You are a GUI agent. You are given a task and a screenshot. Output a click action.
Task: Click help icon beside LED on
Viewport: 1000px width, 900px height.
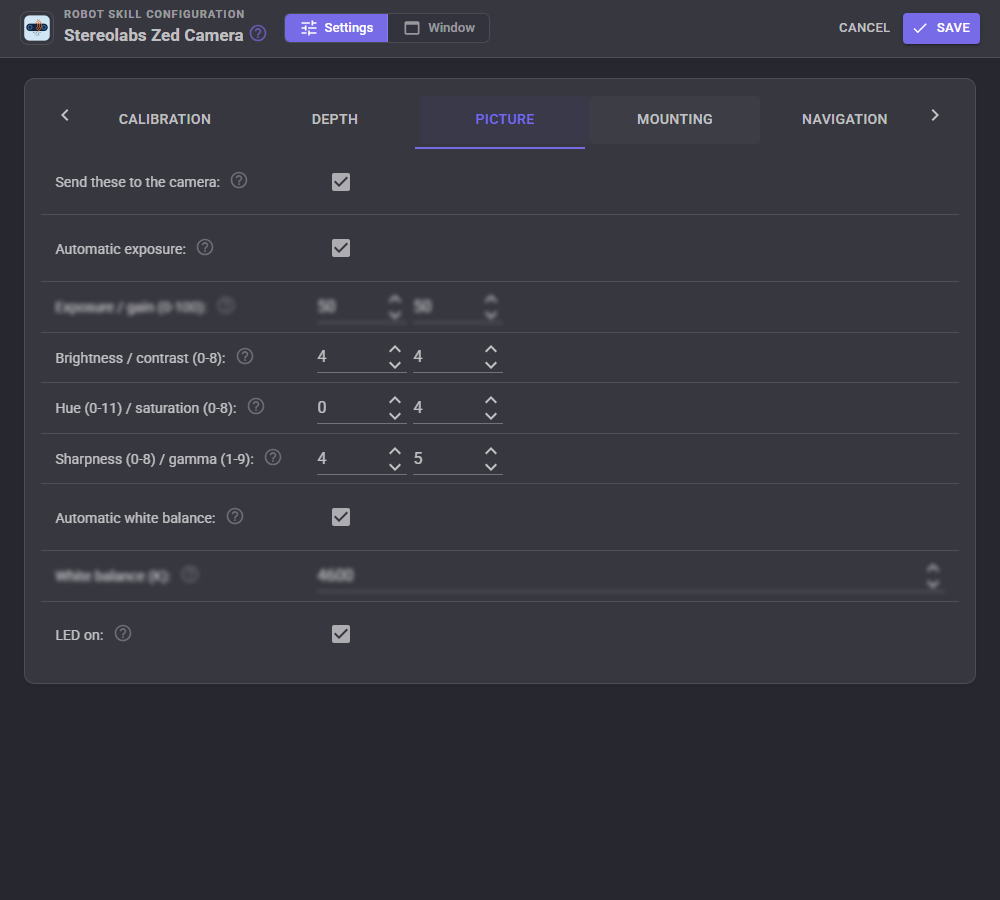(122, 633)
